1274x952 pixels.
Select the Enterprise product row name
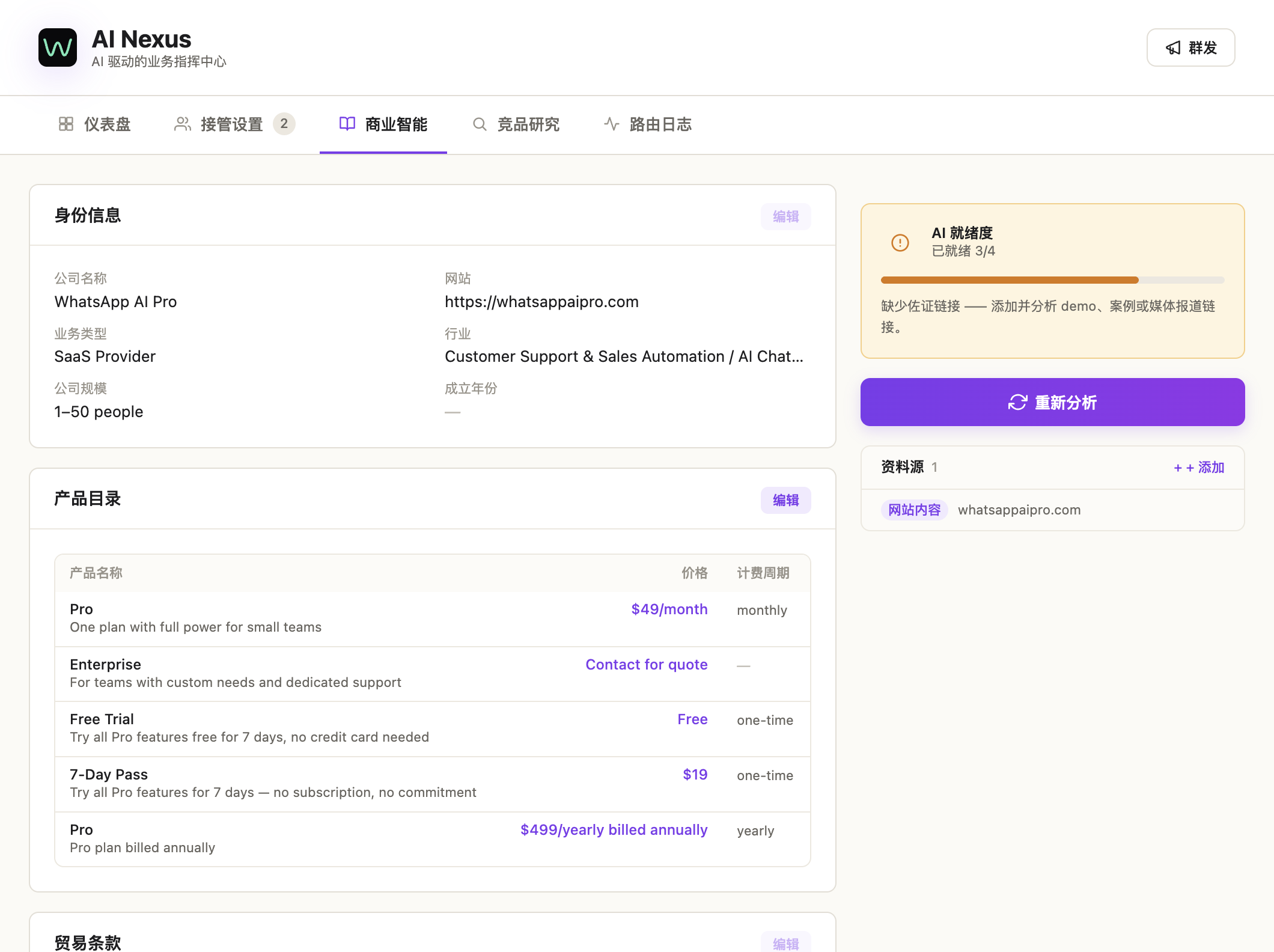coord(105,665)
